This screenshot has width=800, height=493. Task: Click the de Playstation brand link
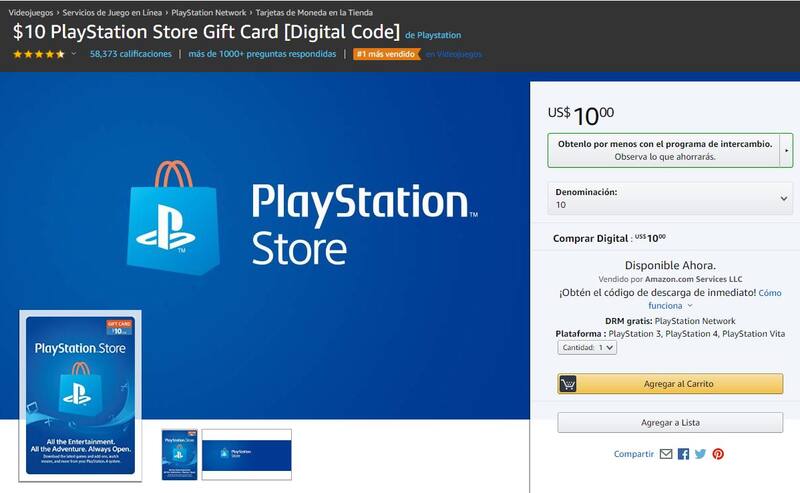pos(433,35)
